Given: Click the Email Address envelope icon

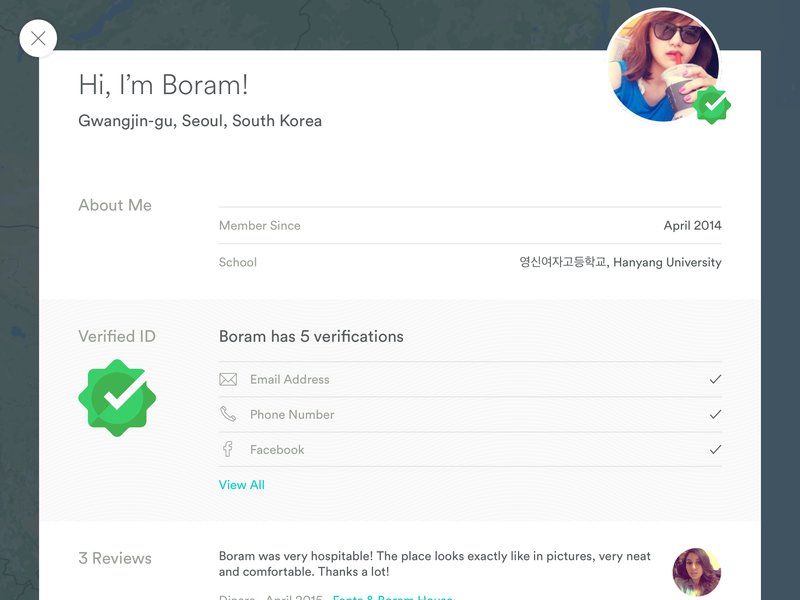Looking at the screenshot, I should [x=228, y=379].
